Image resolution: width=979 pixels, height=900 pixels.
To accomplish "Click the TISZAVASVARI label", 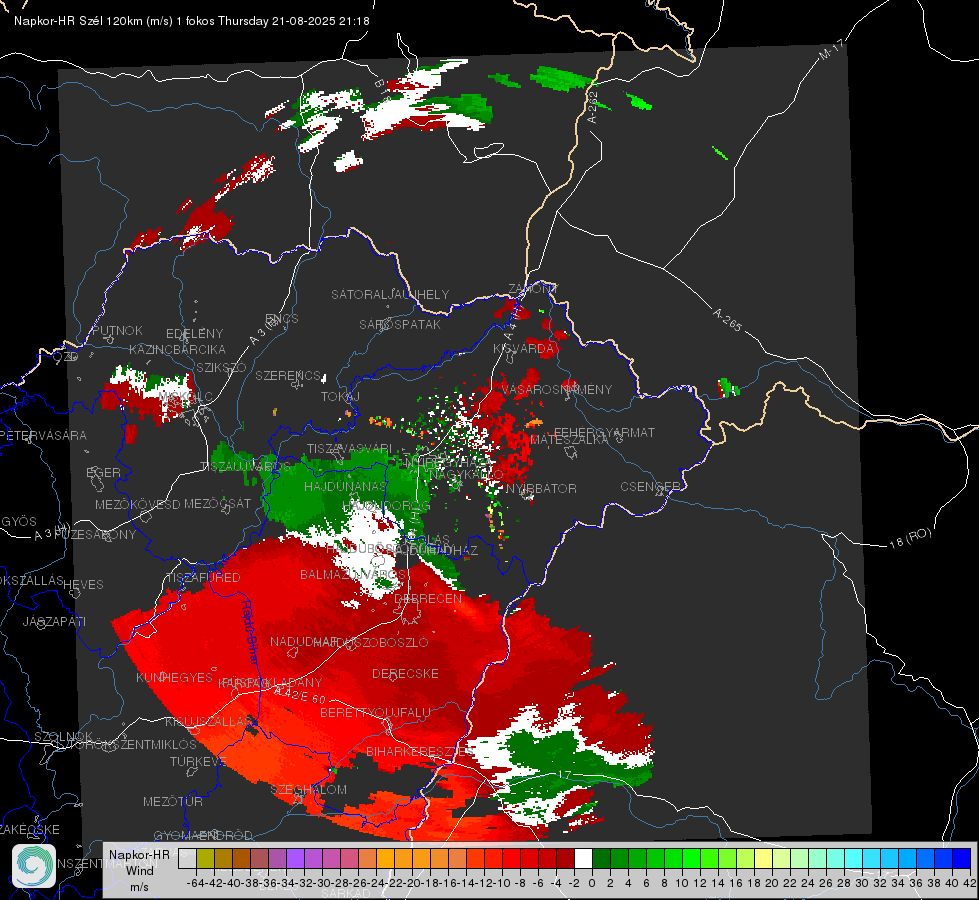I will [x=350, y=448].
